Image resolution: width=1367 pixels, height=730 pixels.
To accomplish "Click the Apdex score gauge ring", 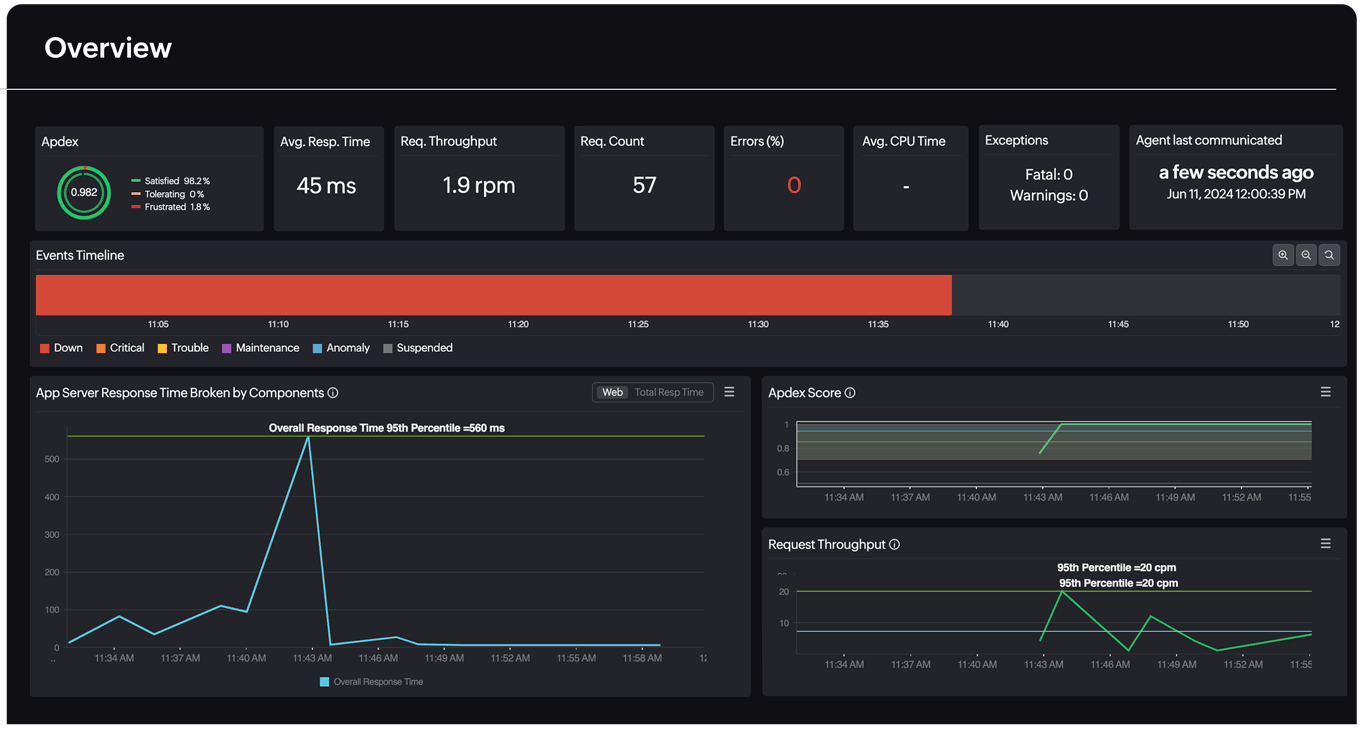I will click(x=83, y=192).
